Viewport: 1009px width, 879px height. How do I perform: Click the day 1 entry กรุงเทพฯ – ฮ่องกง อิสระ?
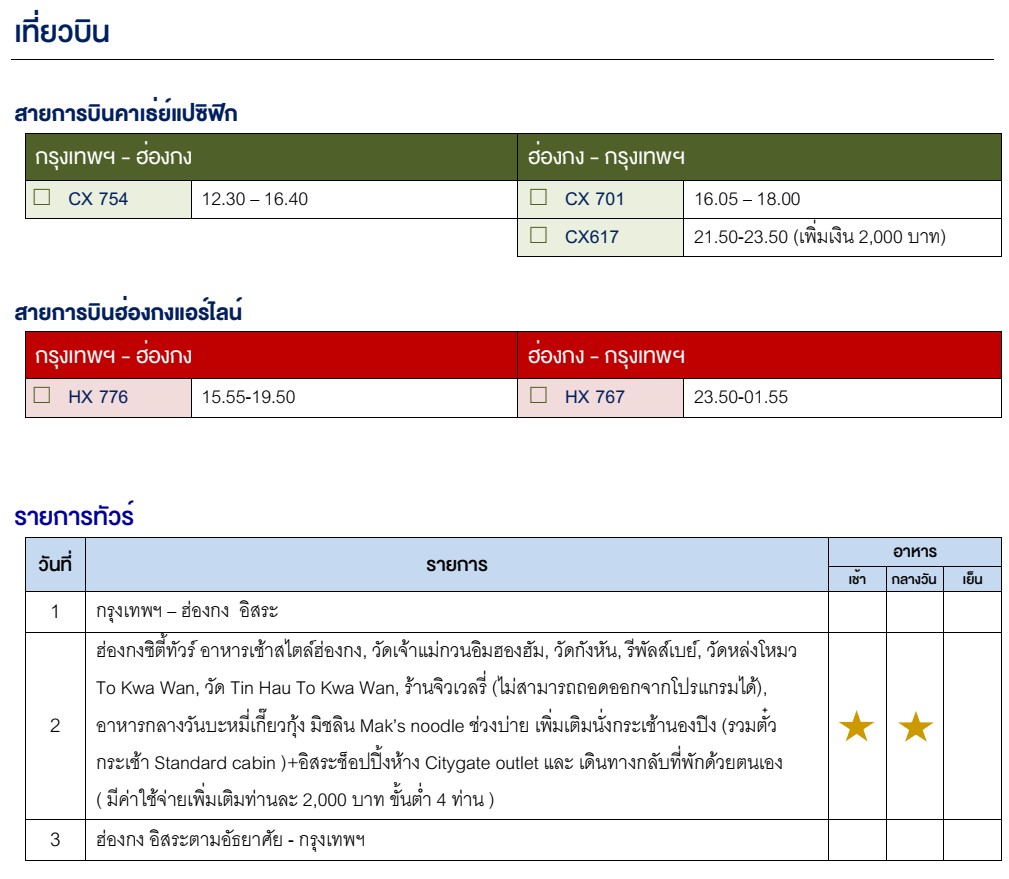click(x=187, y=611)
